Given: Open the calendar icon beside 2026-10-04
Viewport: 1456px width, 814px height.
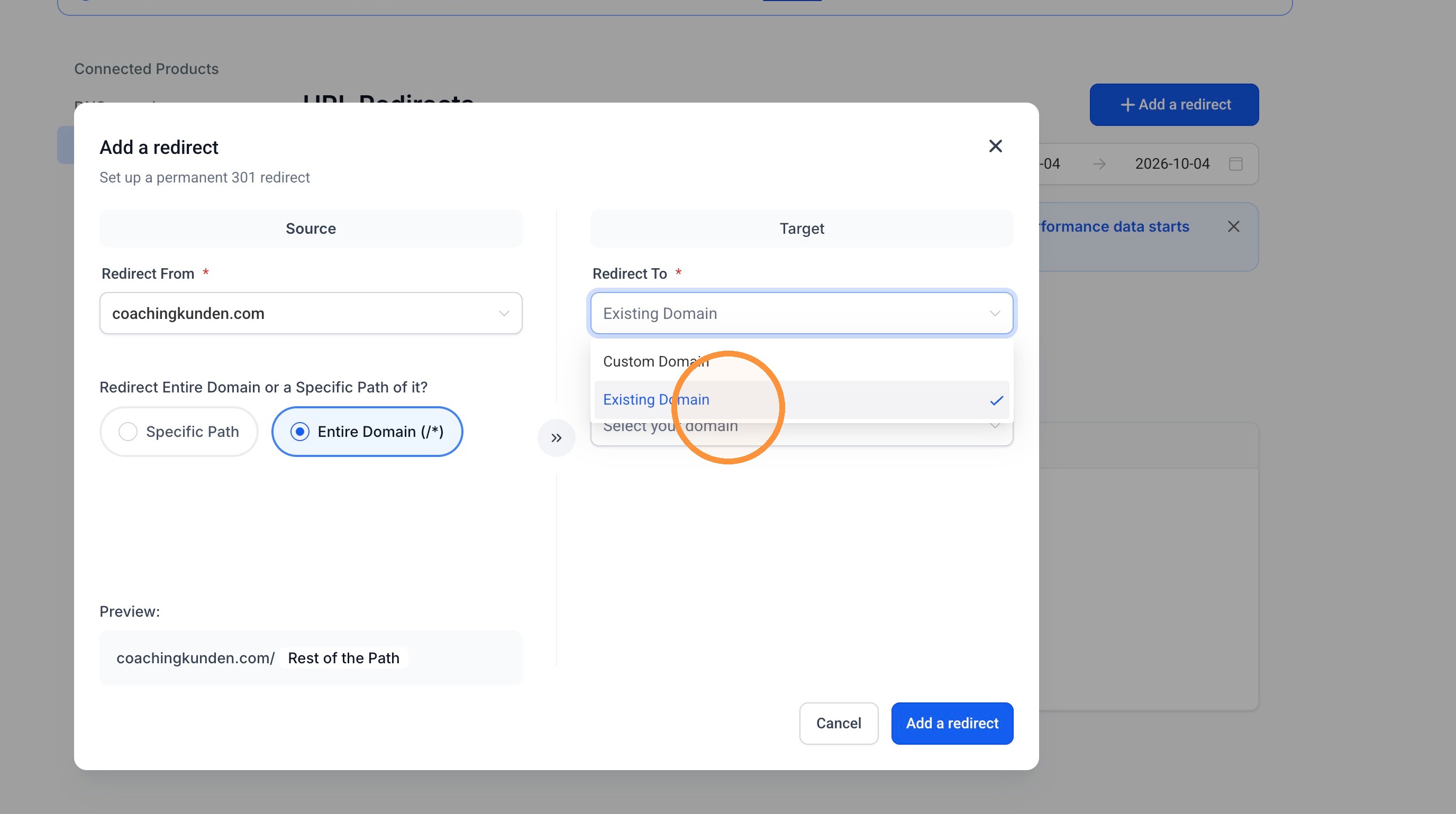Looking at the screenshot, I should tap(1236, 164).
